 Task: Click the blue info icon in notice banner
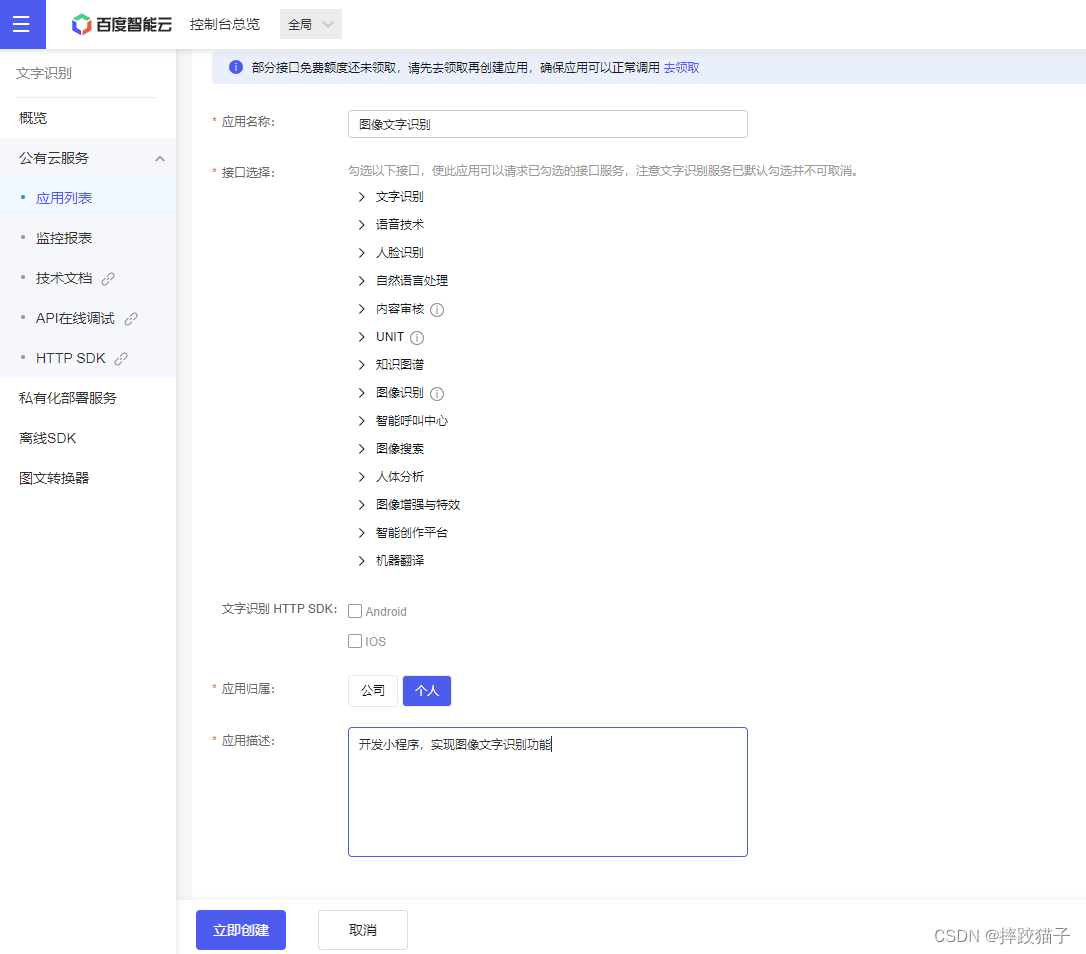point(235,67)
